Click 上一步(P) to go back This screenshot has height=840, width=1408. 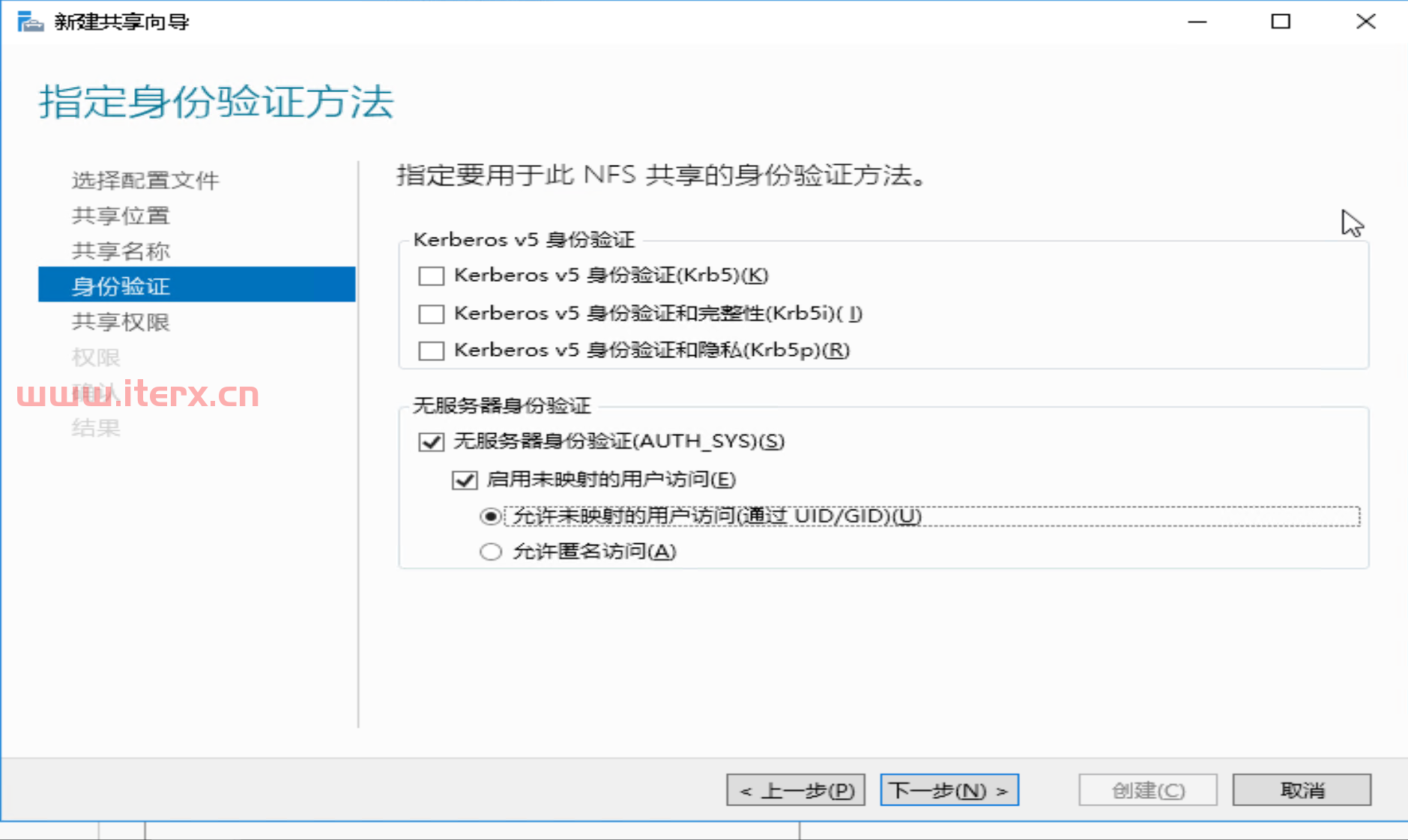[796, 790]
